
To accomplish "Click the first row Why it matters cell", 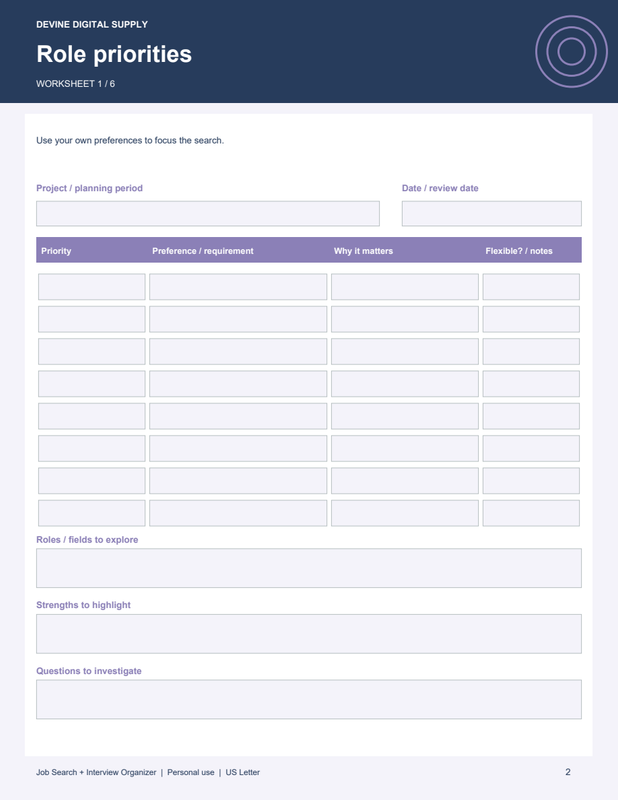I will coord(405,287).
